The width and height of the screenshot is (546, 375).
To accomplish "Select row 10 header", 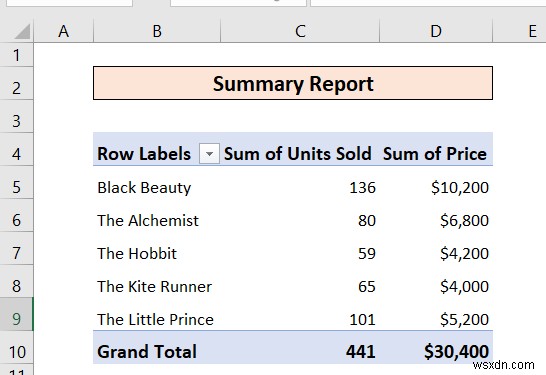I will coord(16,347).
